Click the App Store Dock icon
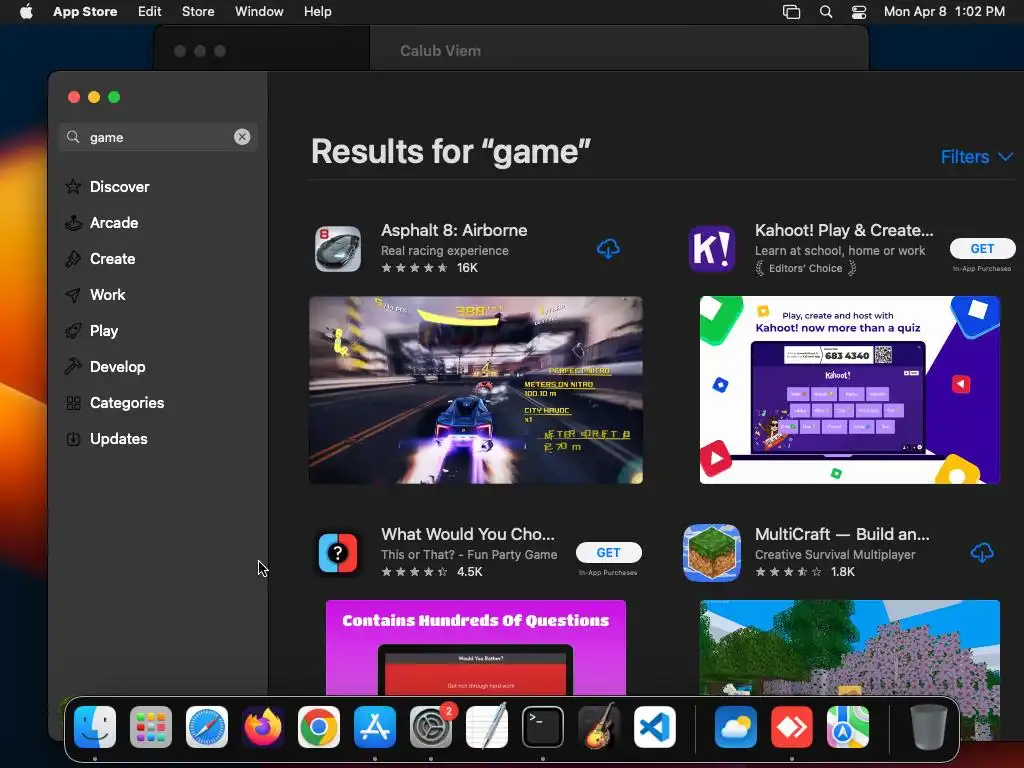 pyautogui.click(x=375, y=727)
